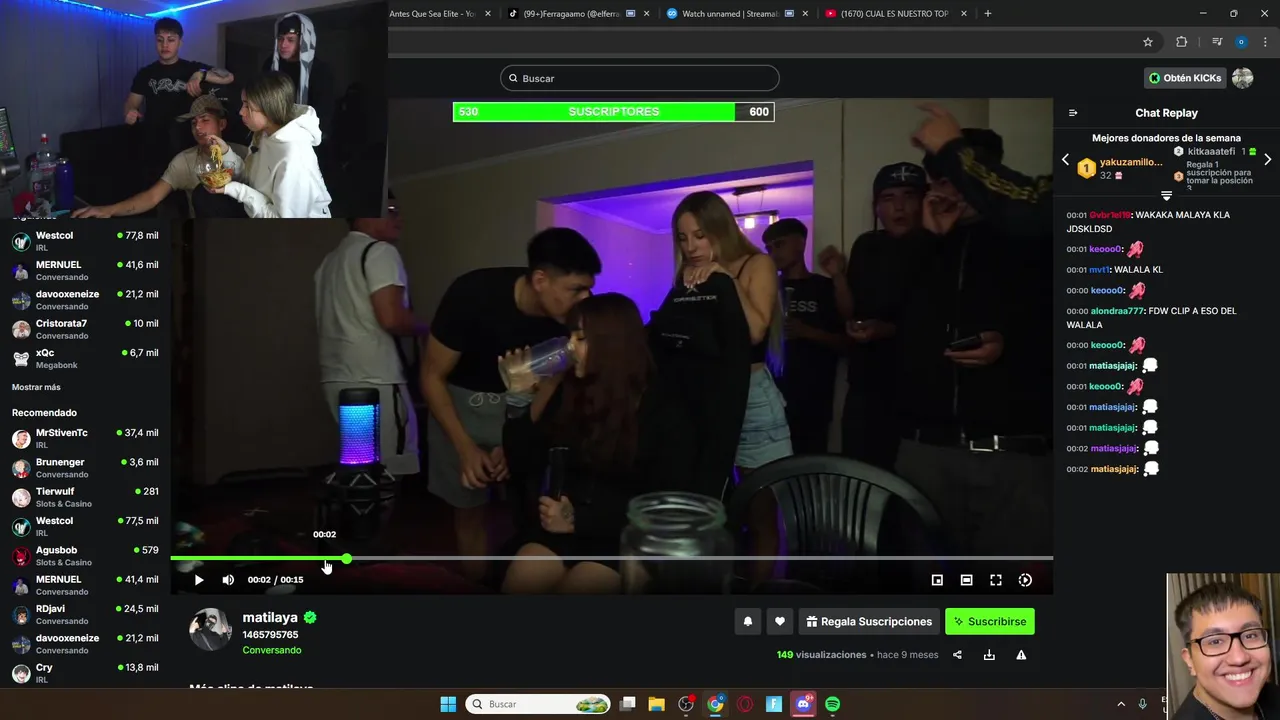
Task: Switch to the Antes Que Sea Elite tab
Action: [431, 14]
